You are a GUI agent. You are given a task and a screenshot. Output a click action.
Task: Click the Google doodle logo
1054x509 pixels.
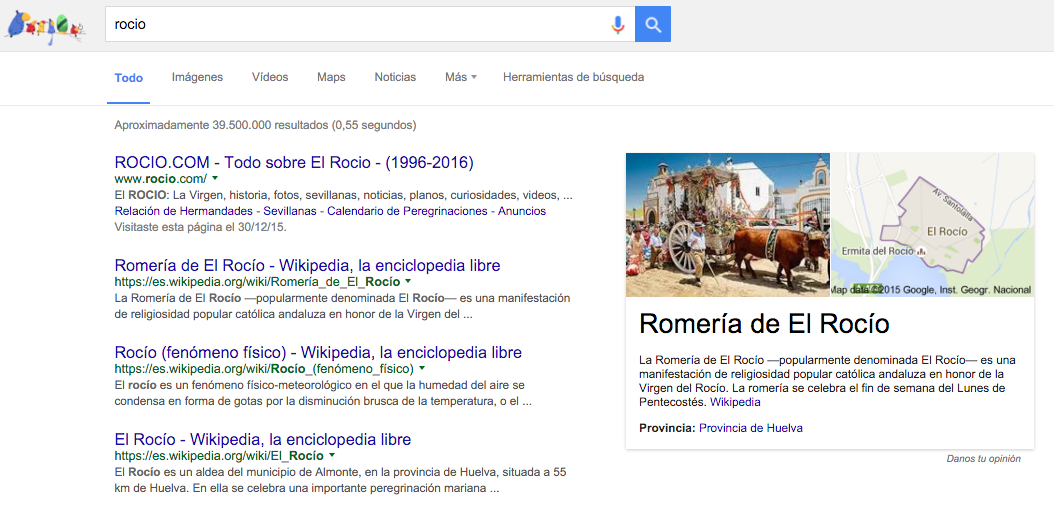click(x=45, y=25)
